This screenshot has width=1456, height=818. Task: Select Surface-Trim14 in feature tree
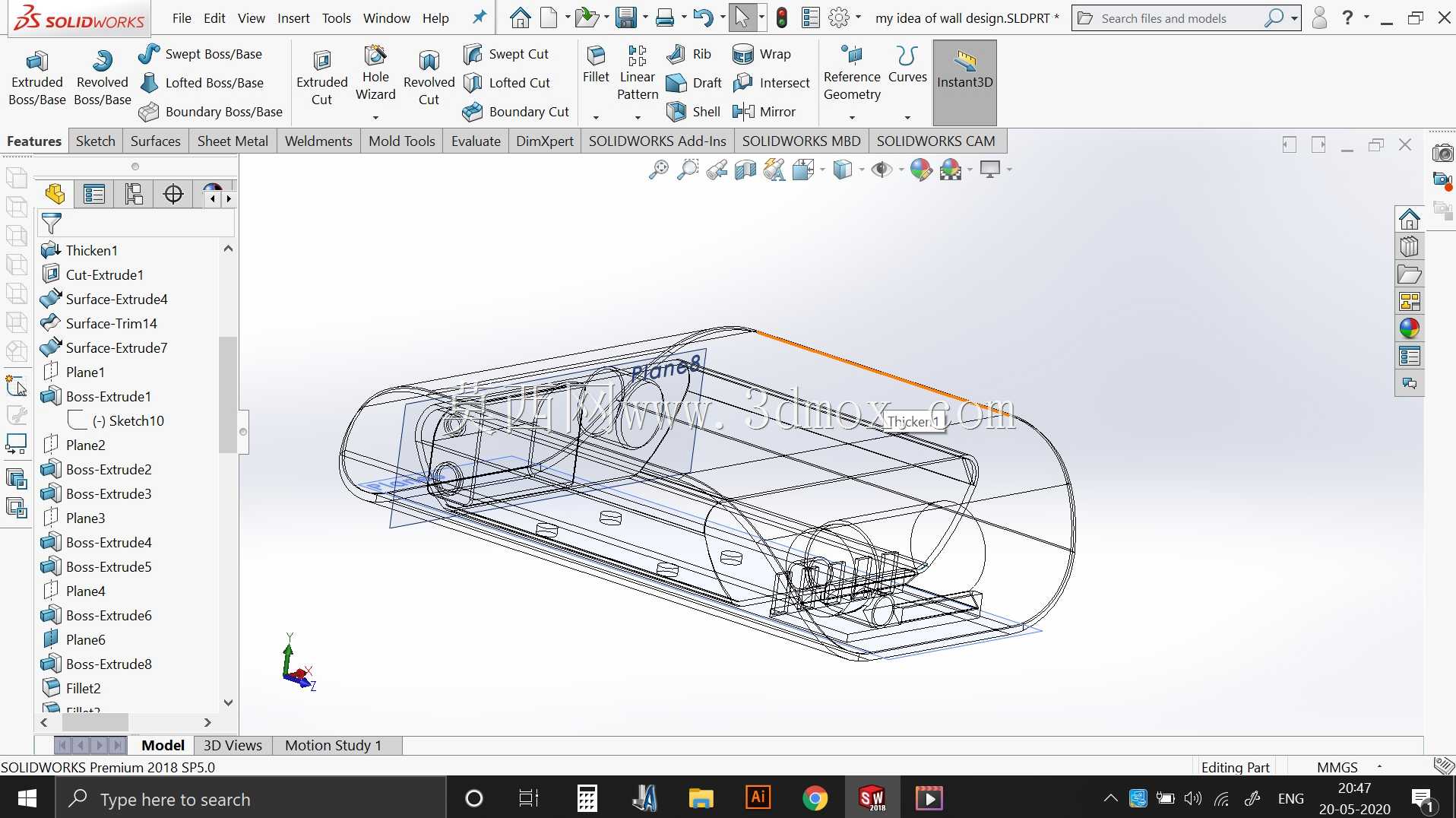[111, 324]
